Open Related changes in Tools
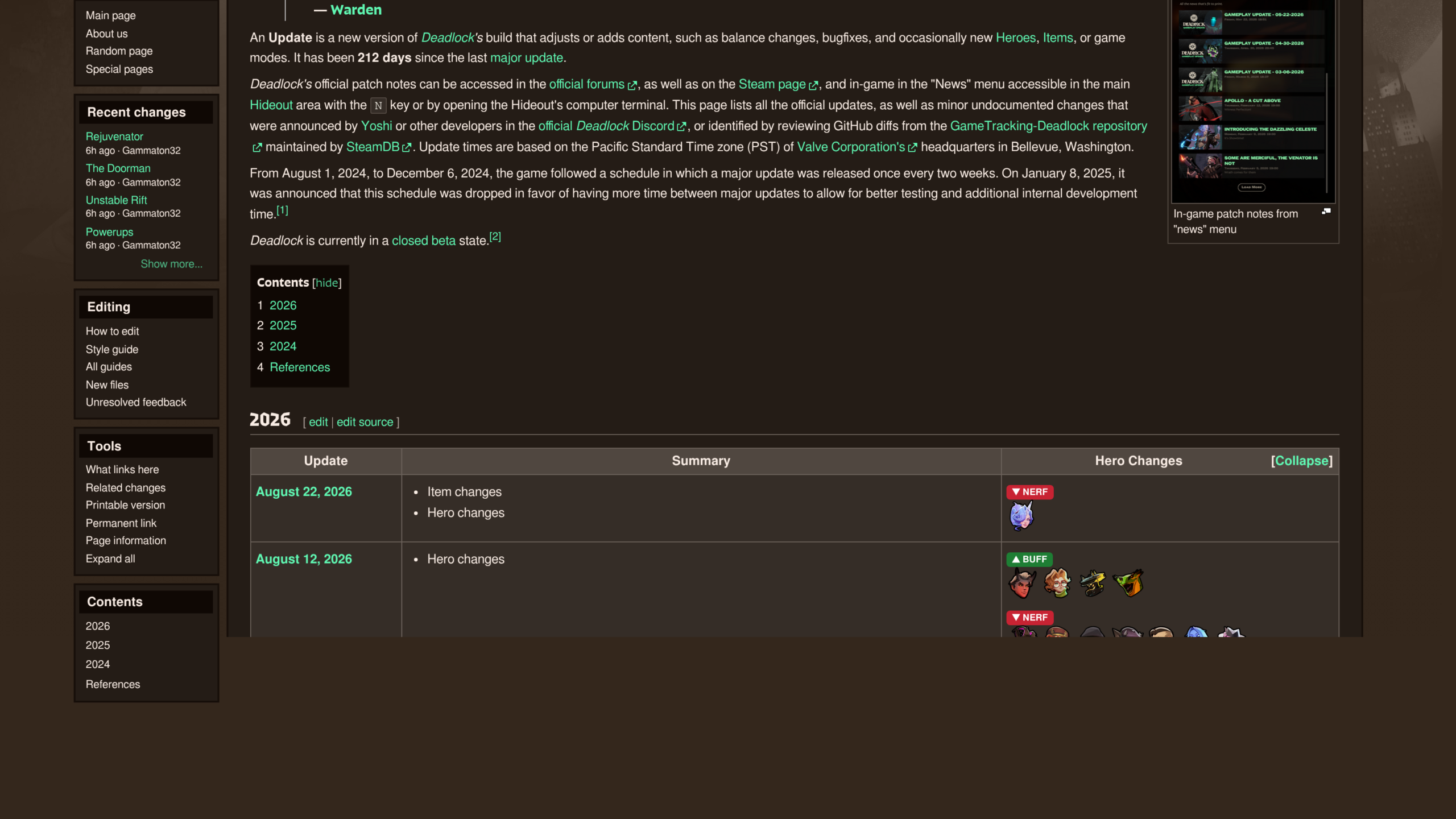This screenshot has height=819, width=1456. pos(126,487)
